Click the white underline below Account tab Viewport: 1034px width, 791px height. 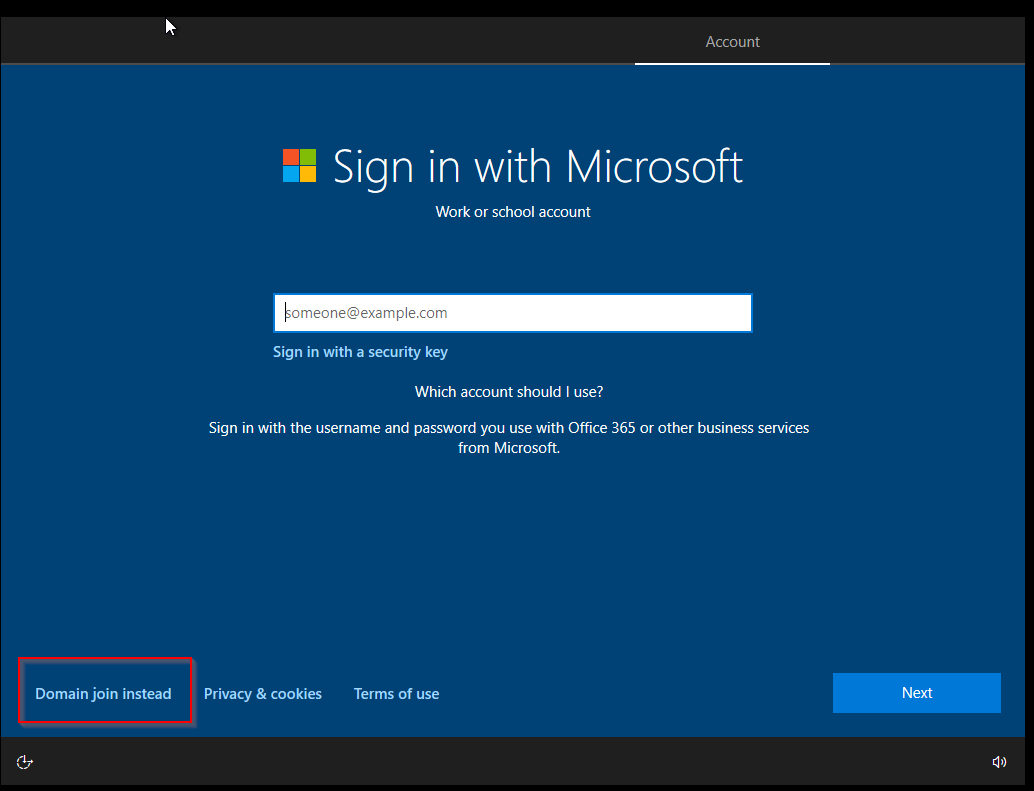tap(732, 63)
